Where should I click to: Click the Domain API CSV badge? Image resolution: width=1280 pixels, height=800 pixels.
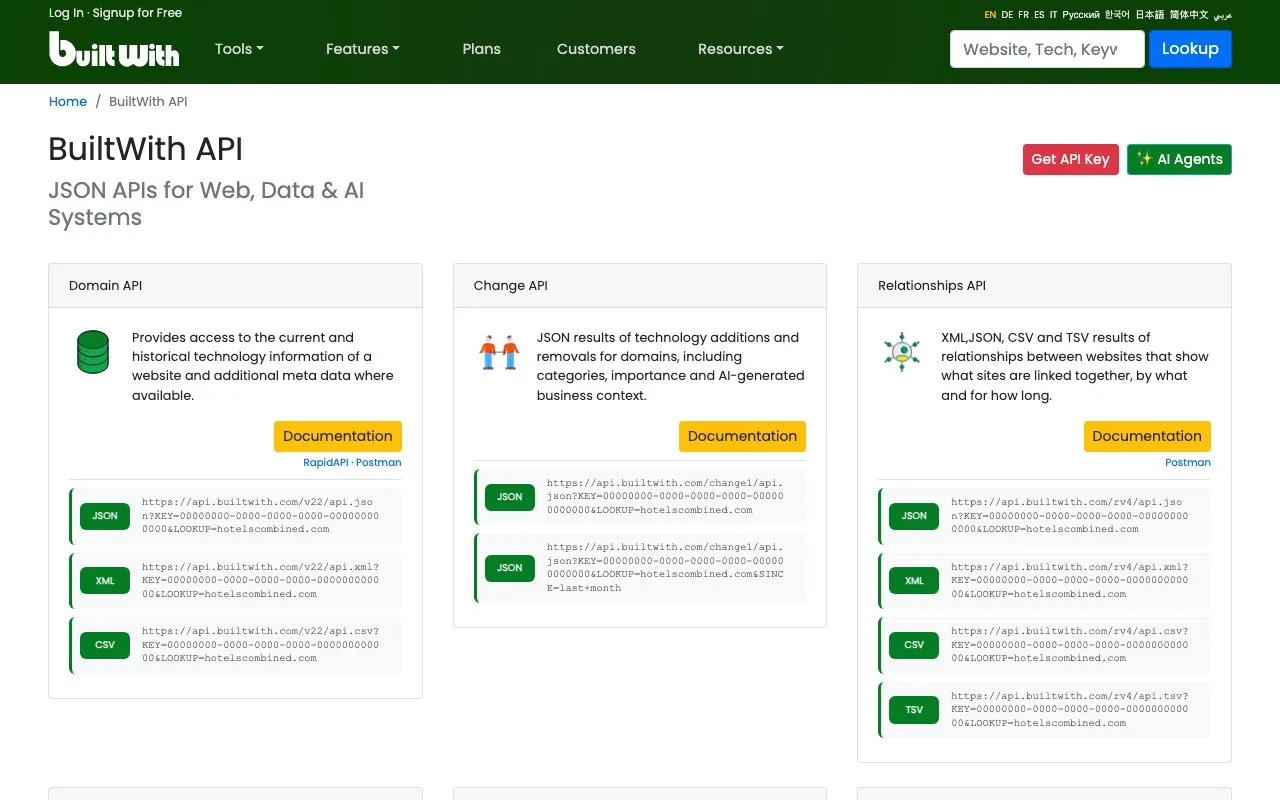click(105, 645)
